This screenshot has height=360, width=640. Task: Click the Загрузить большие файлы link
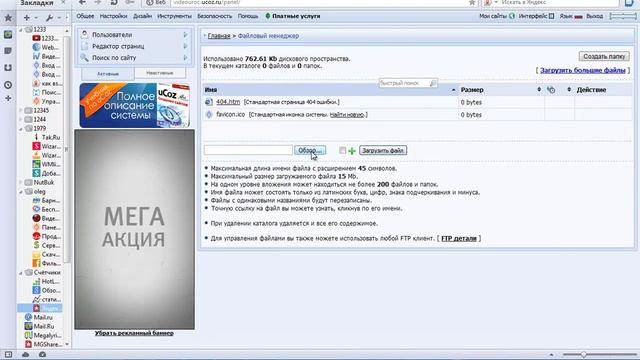pyautogui.click(x=582, y=70)
